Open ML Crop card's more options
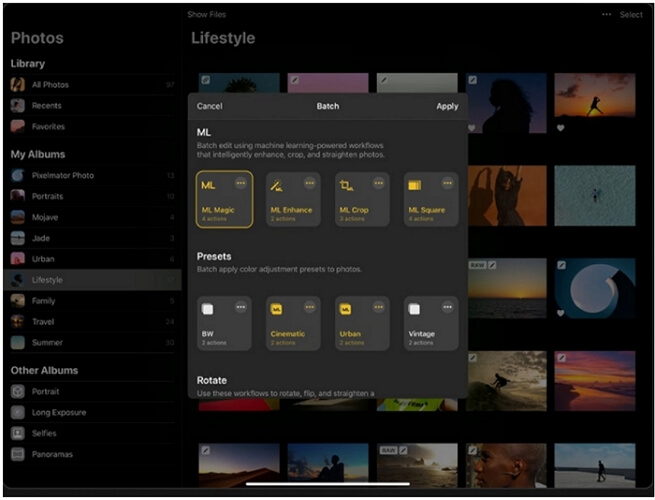 [x=378, y=183]
